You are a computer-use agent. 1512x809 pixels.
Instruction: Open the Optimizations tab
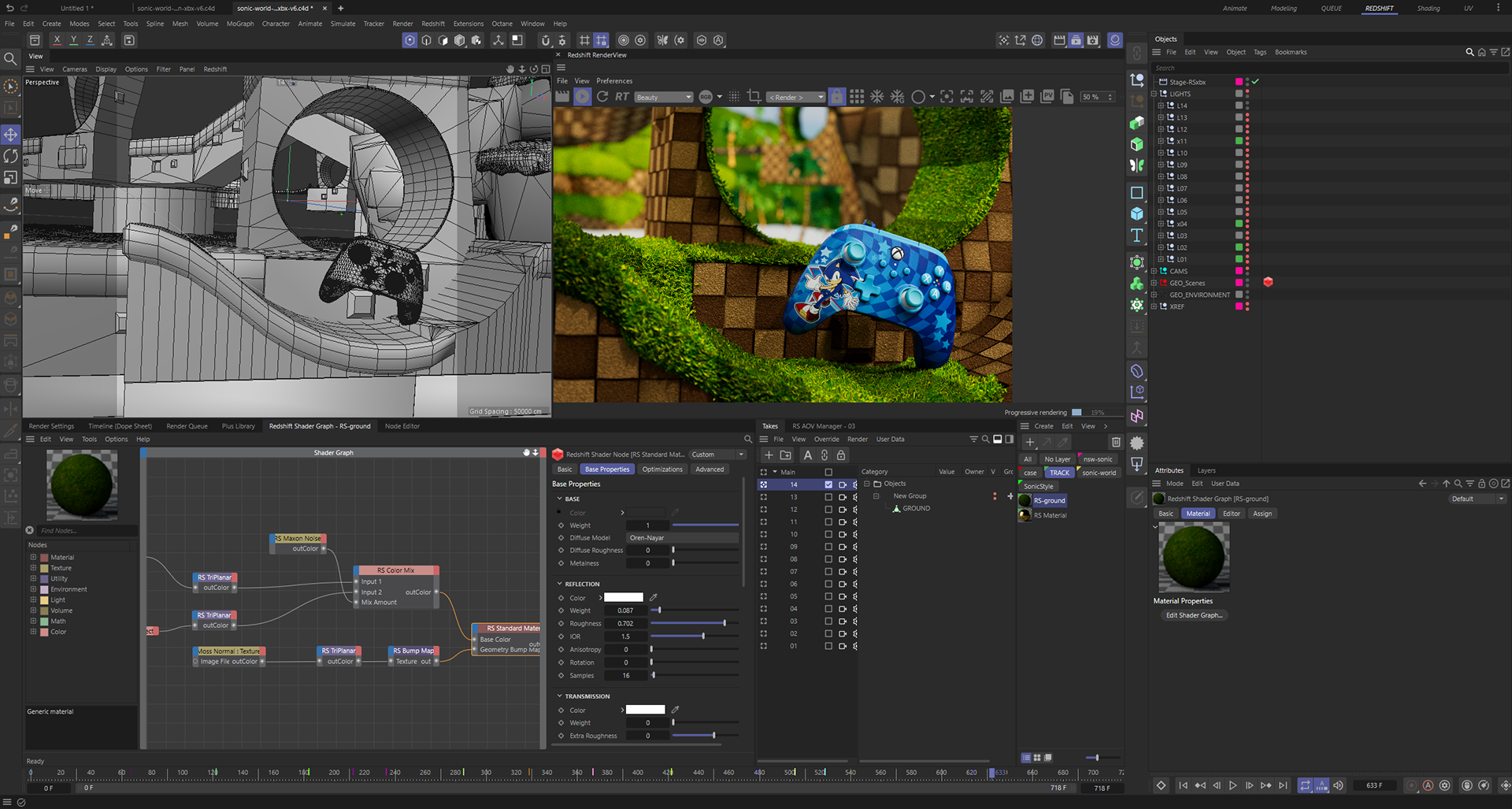[662, 469]
